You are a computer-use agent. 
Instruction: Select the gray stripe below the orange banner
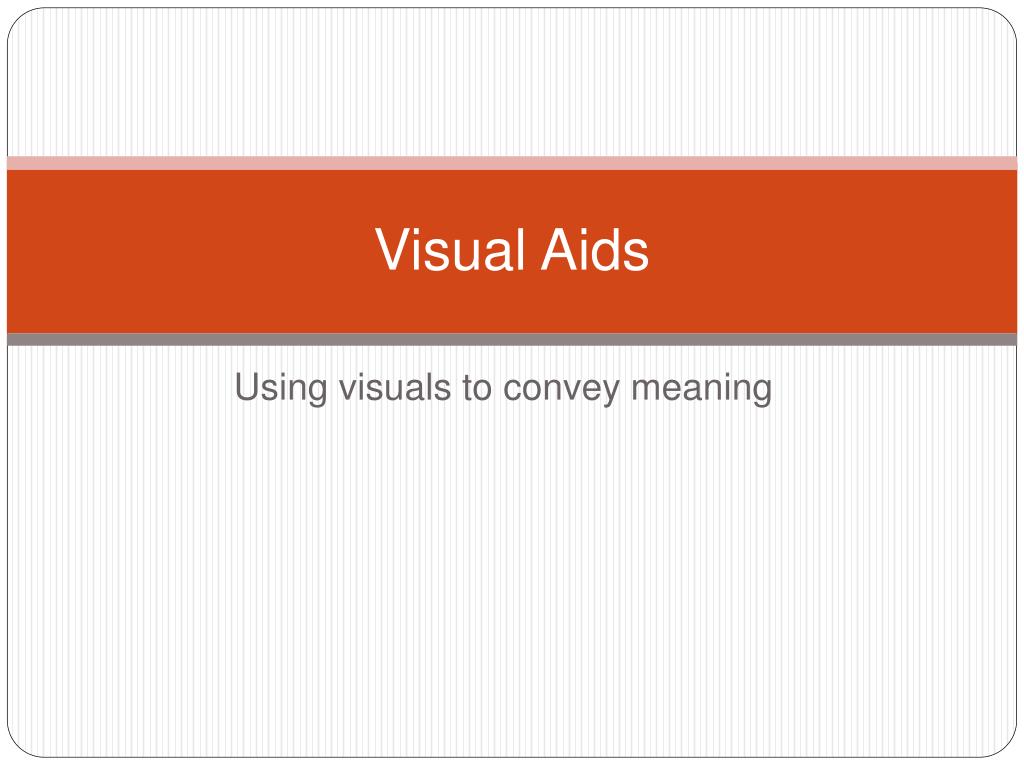512,339
